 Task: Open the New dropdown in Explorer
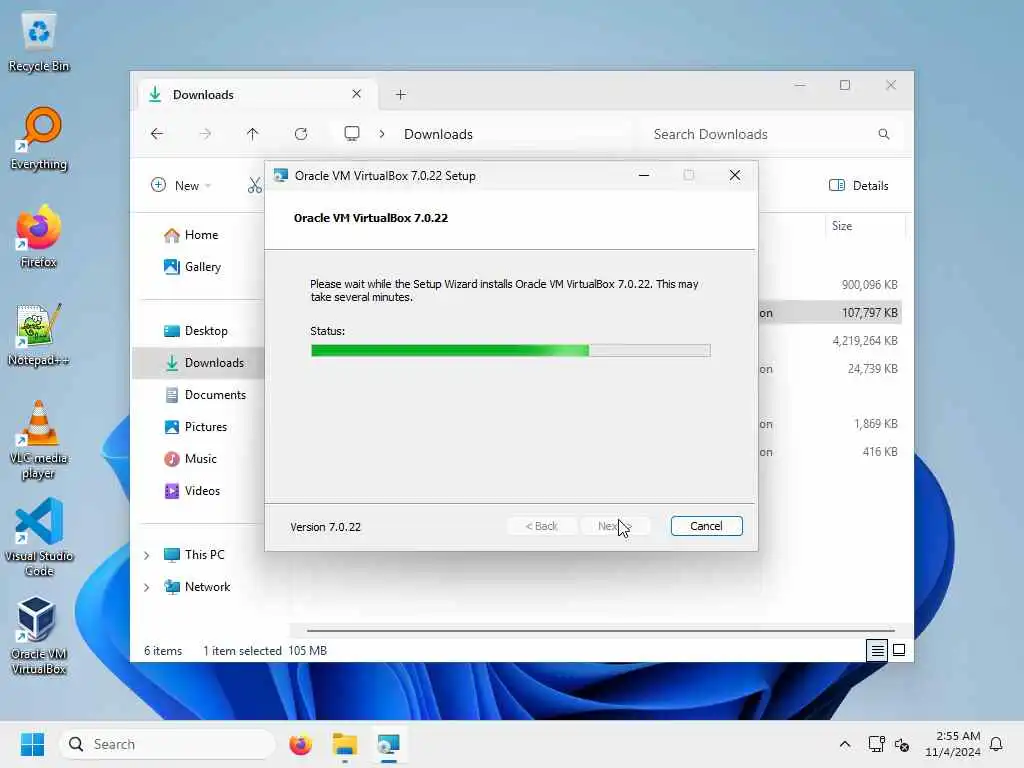tap(181, 185)
